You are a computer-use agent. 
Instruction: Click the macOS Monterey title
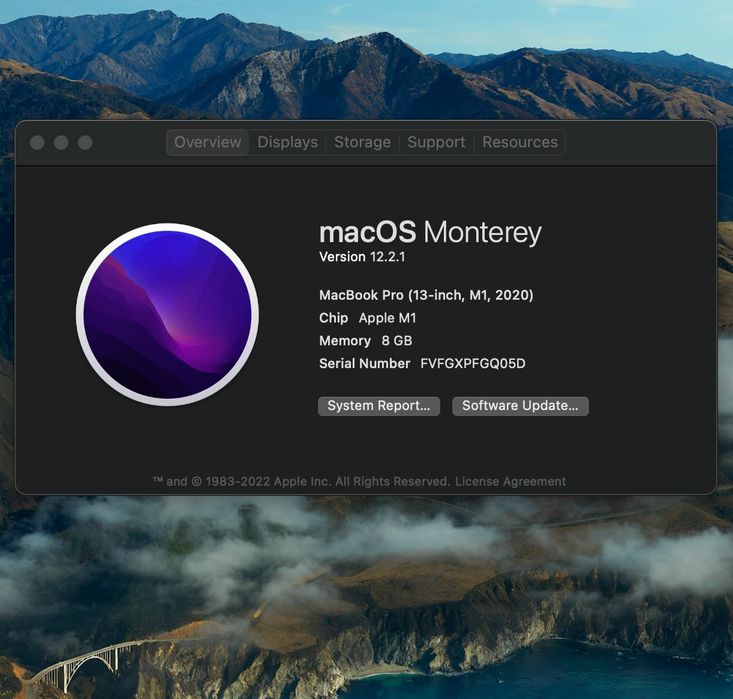430,232
